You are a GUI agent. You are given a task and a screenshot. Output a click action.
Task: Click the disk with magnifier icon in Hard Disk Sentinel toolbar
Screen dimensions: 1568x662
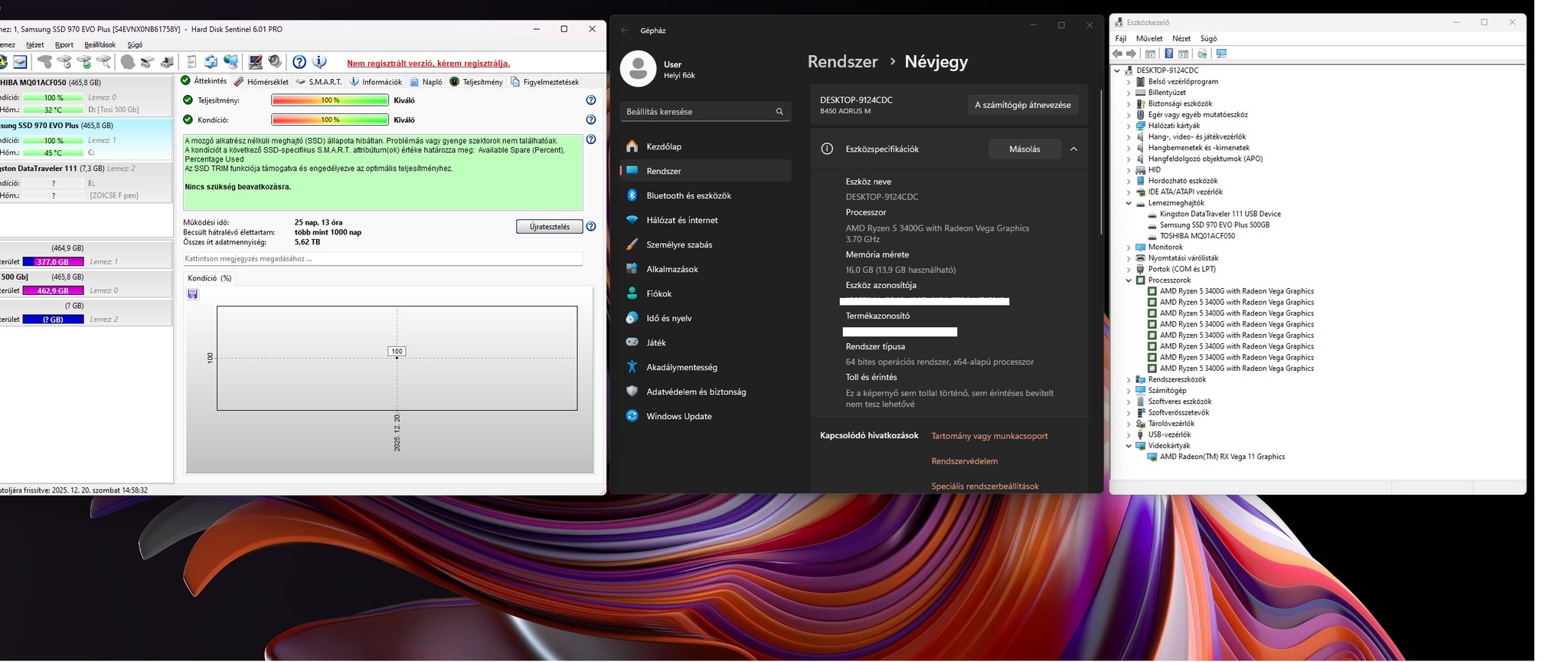[103, 62]
